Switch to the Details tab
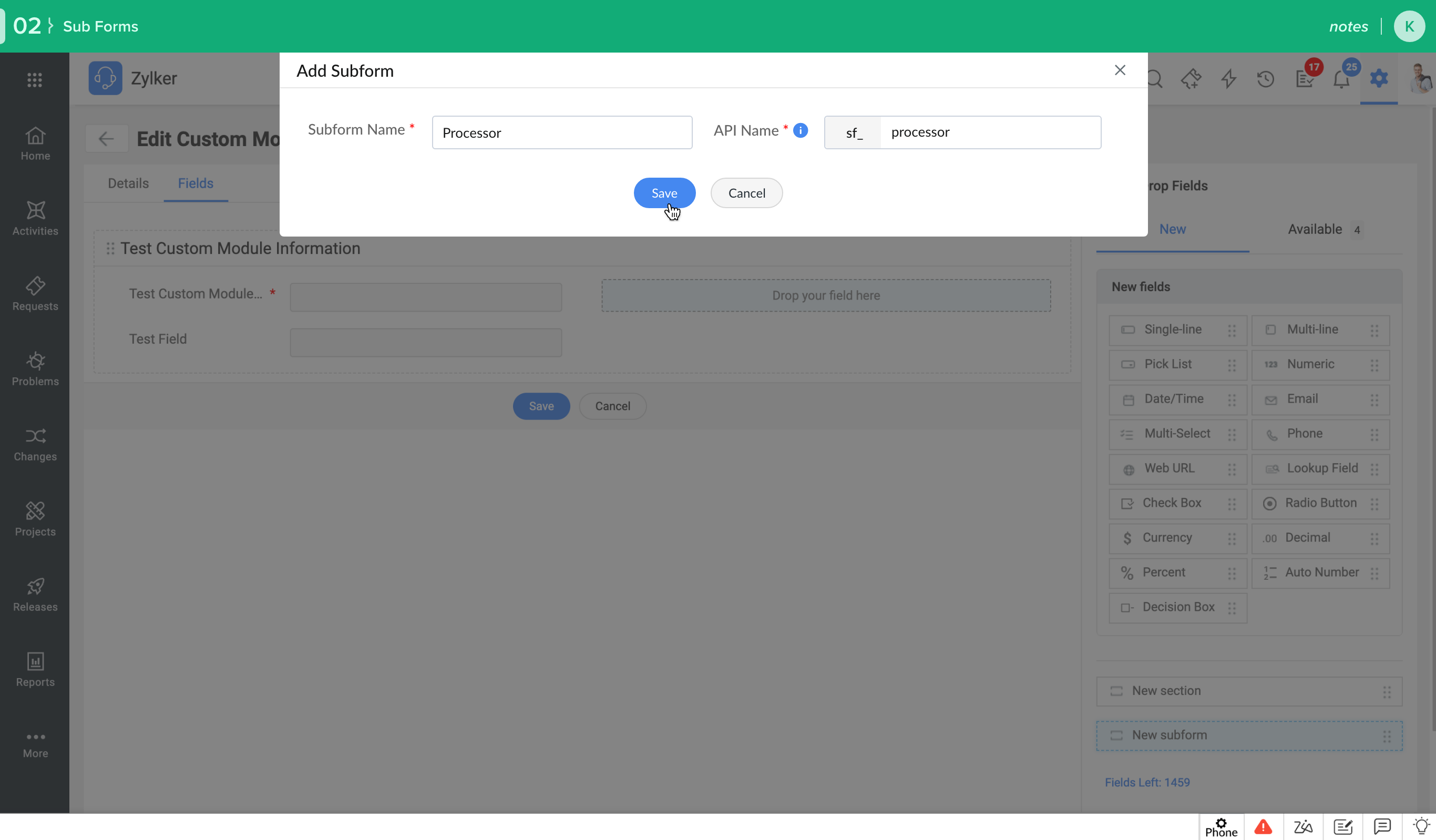The width and height of the screenshot is (1436, 840). tap(128, 183)
